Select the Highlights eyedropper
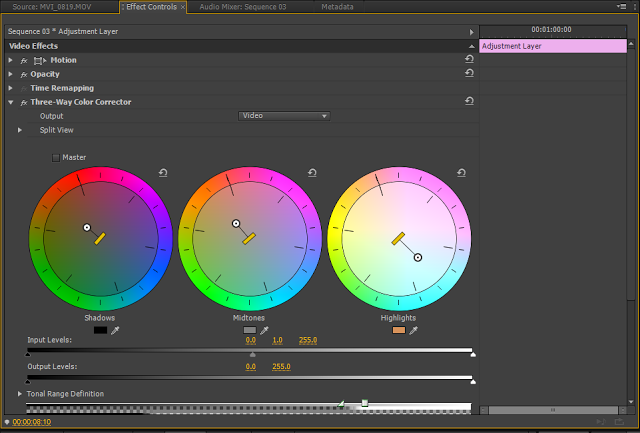The height and width of the screenshot is (433, 640). point(413,330)
